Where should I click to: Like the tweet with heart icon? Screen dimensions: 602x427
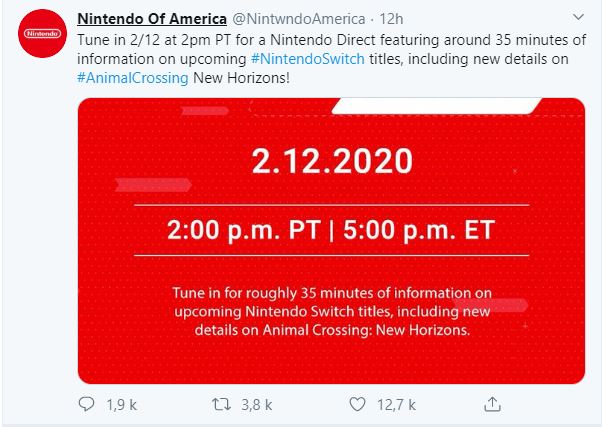tap(357, 404)
